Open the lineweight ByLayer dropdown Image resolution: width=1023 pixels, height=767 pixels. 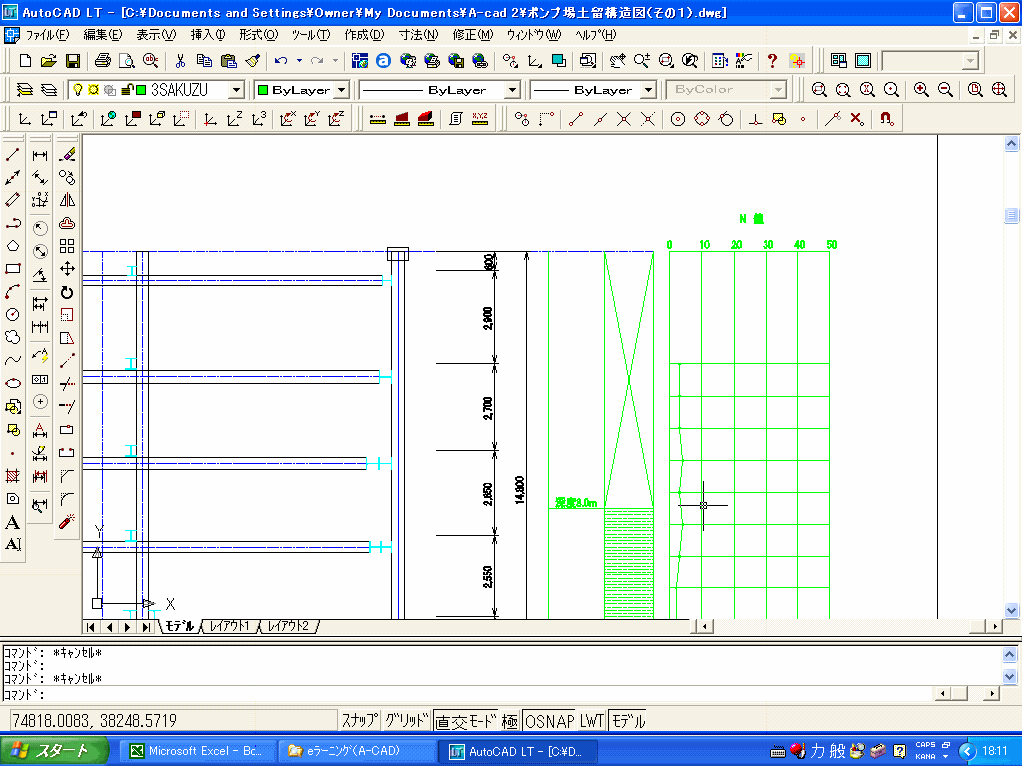(648, 90)
